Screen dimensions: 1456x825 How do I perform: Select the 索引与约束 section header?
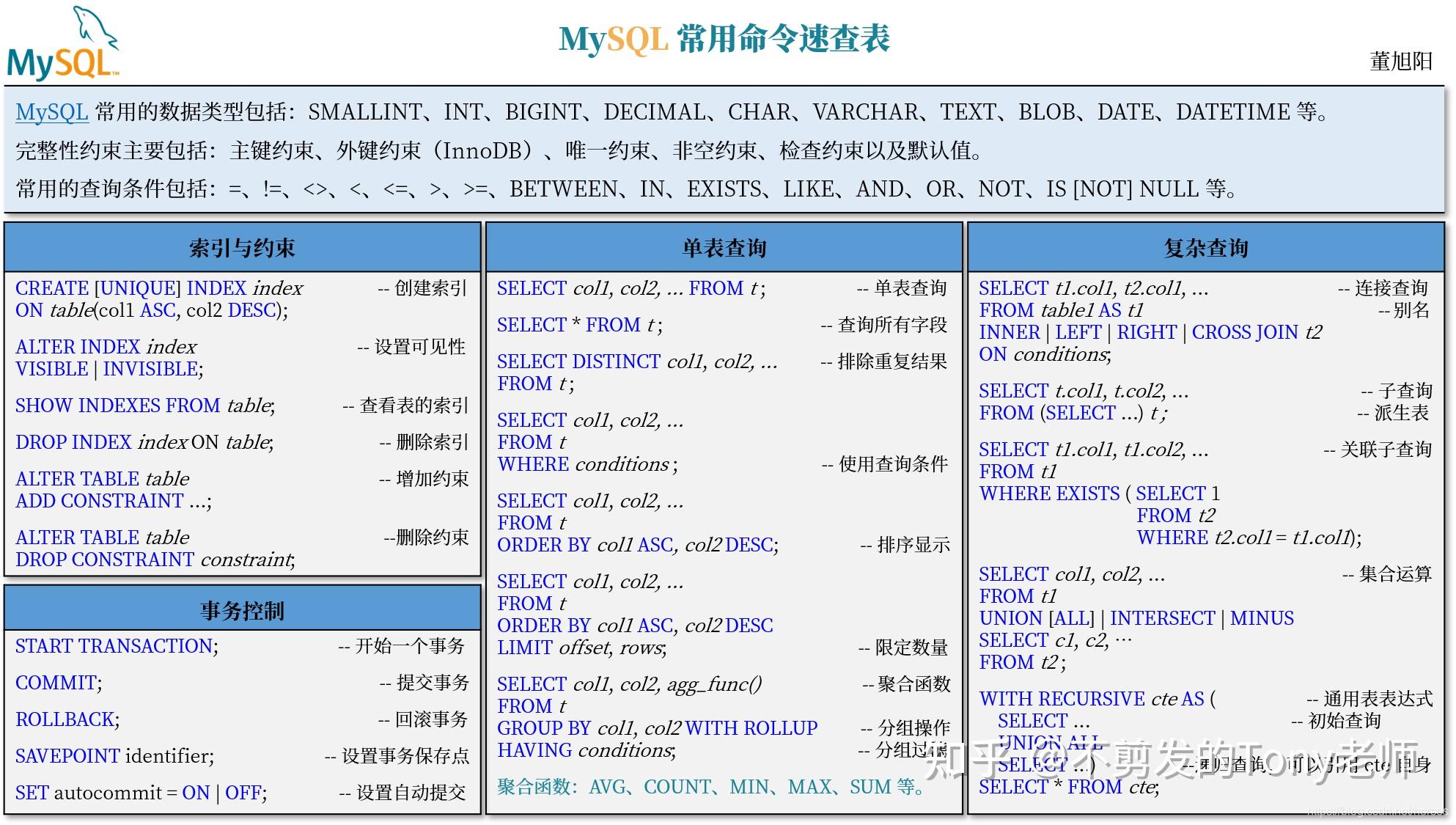coord(242,248)
